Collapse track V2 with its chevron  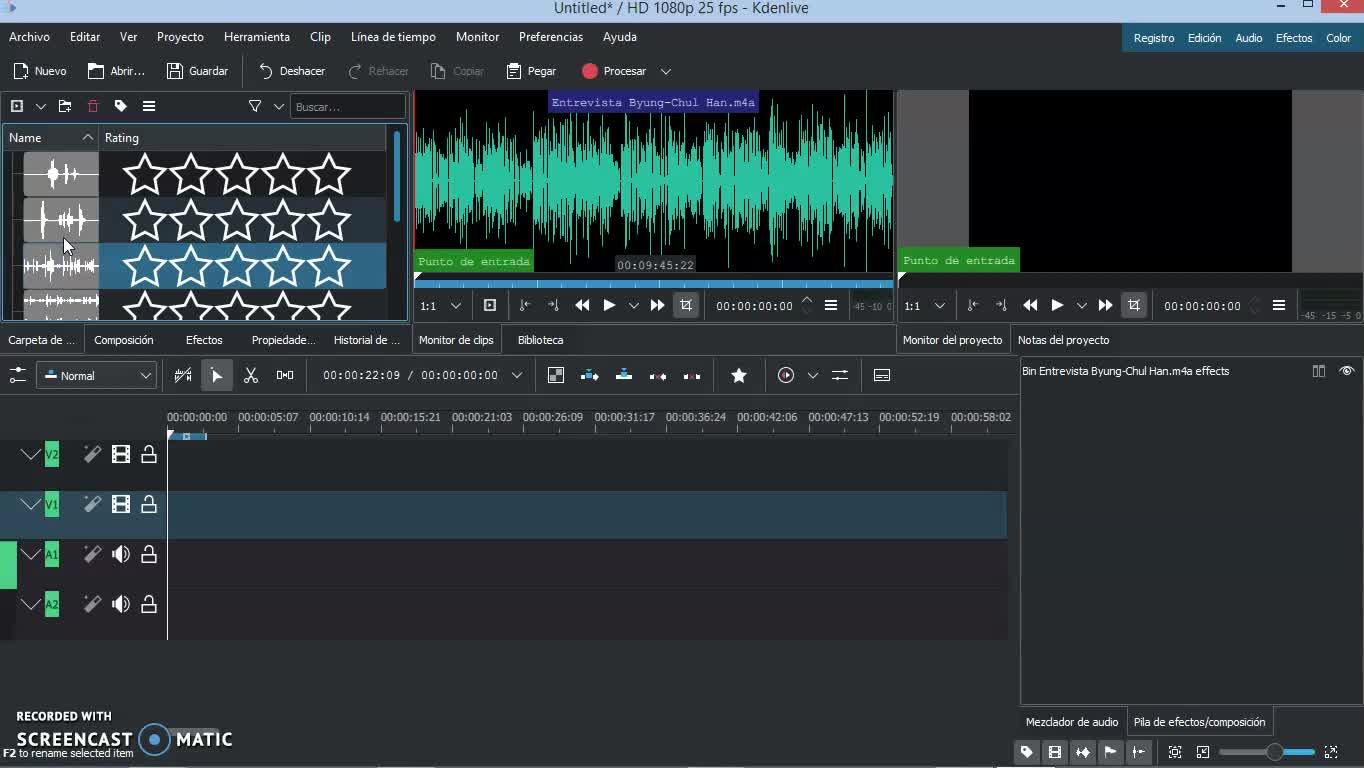pyautogui.click(x=31, y=455)
